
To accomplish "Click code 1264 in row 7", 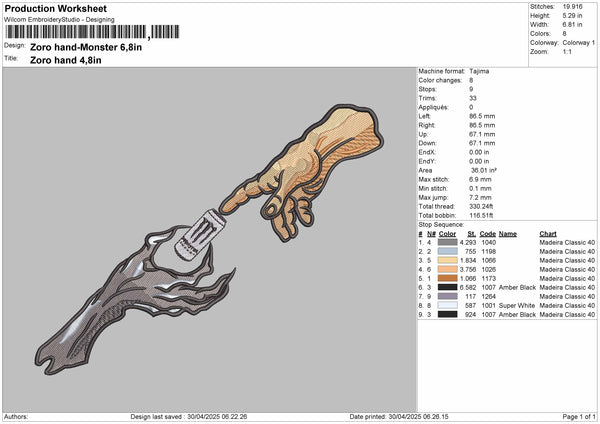I will tap(488, 297).
